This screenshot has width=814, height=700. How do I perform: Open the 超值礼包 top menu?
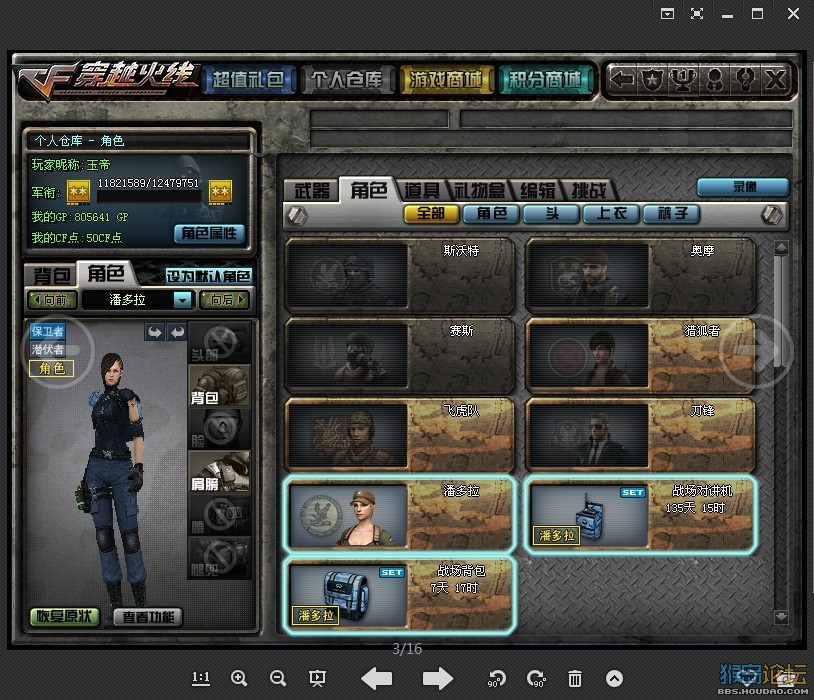pyautogui.click(x=249, y=80)
